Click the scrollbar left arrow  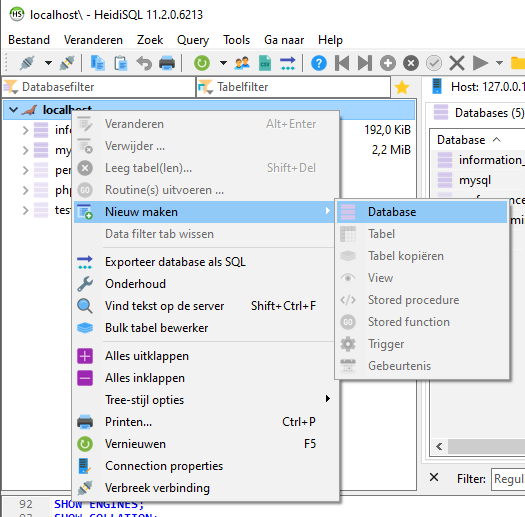tap(439, 446)
